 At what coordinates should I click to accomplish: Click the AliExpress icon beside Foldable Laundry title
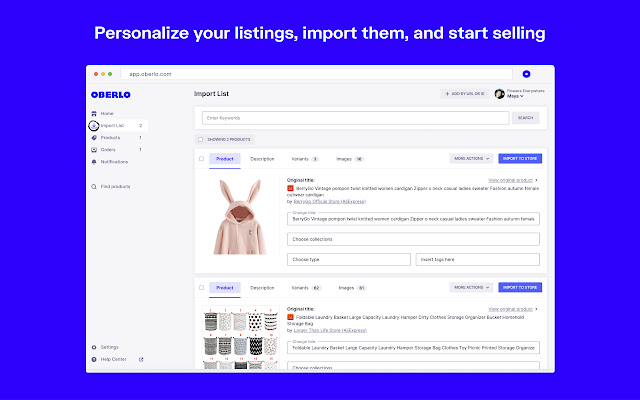pos(290,317)
